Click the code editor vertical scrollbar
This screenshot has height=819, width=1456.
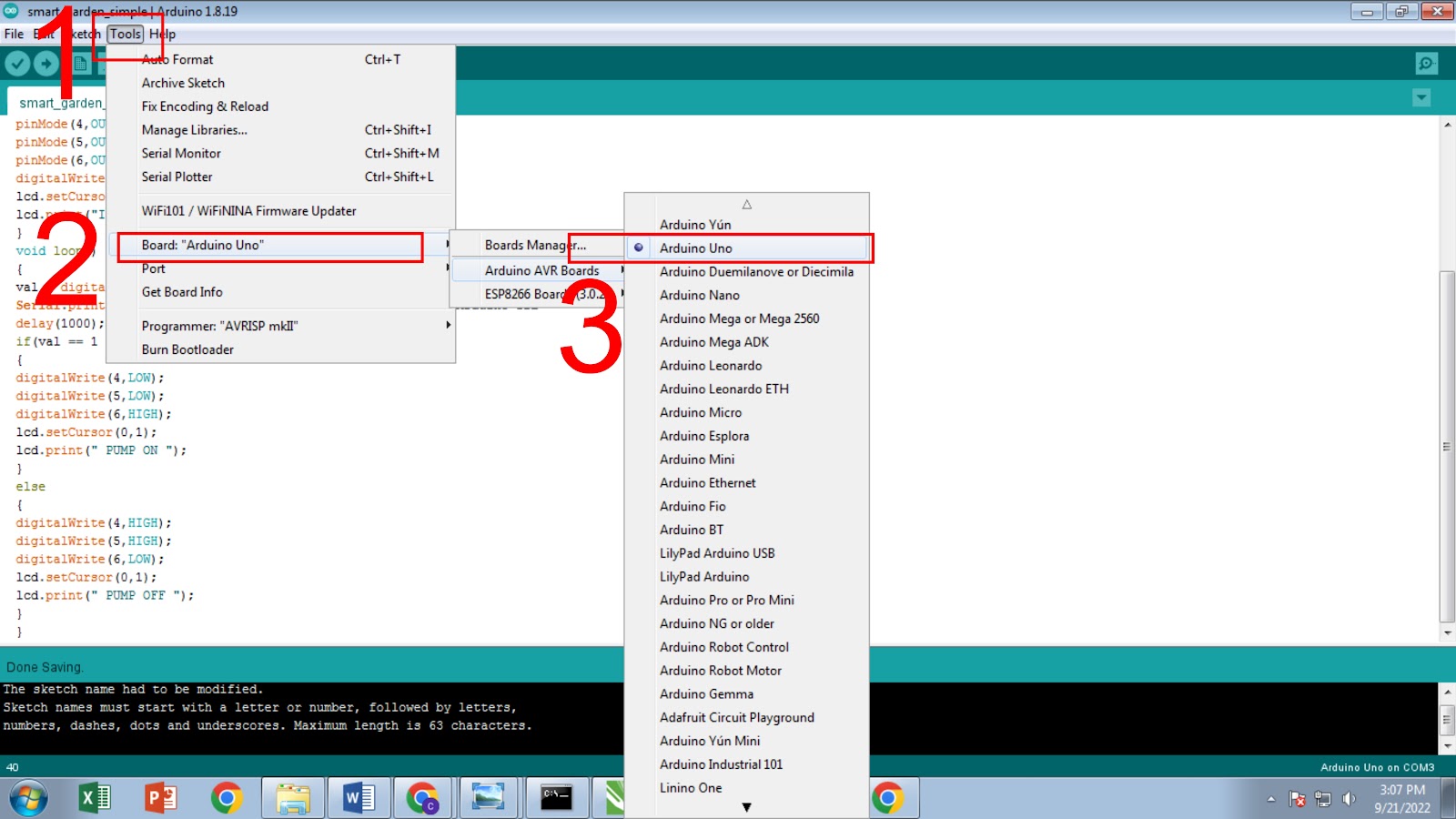coord(1447,446)
